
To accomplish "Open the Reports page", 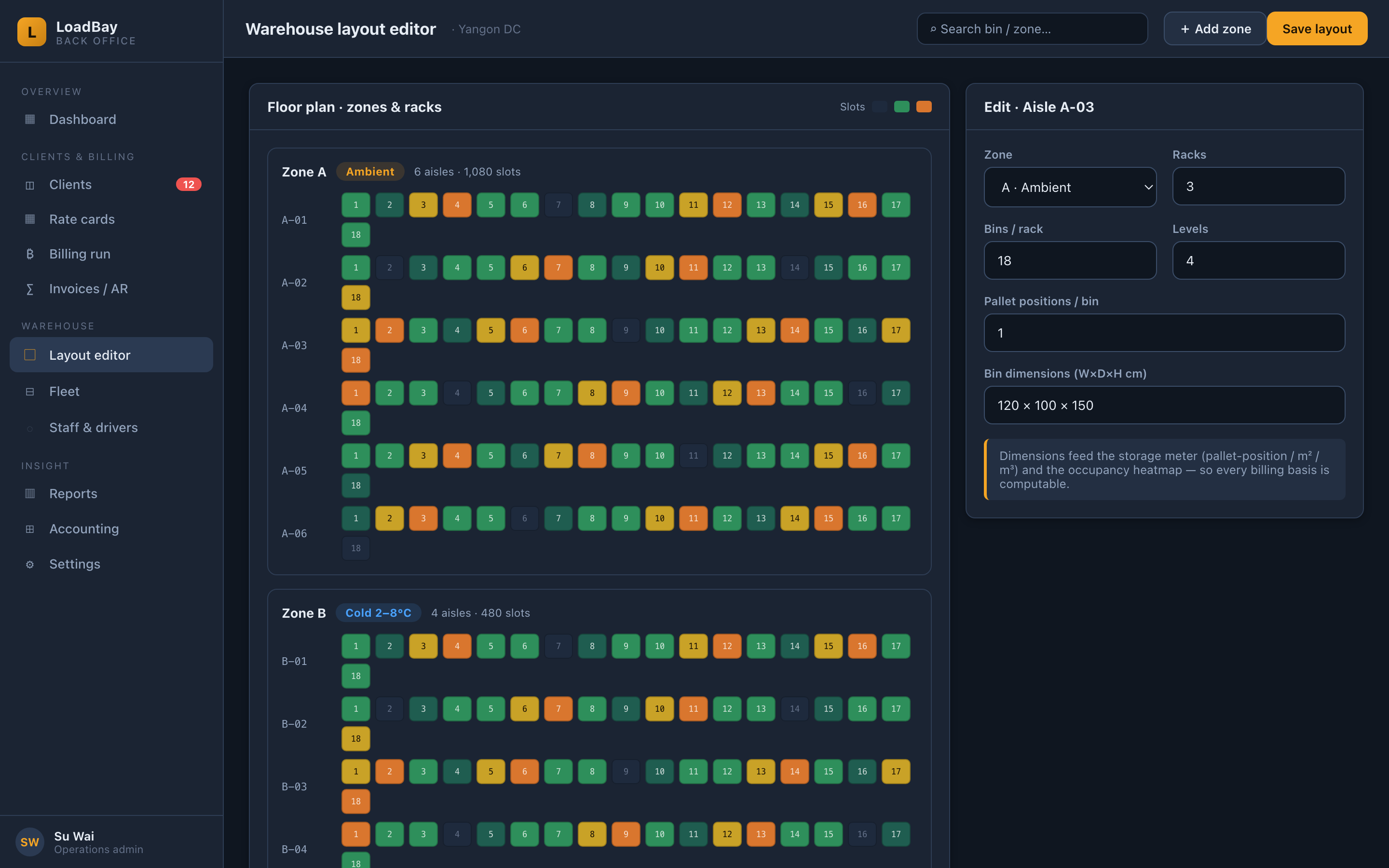I will point(111,494).
